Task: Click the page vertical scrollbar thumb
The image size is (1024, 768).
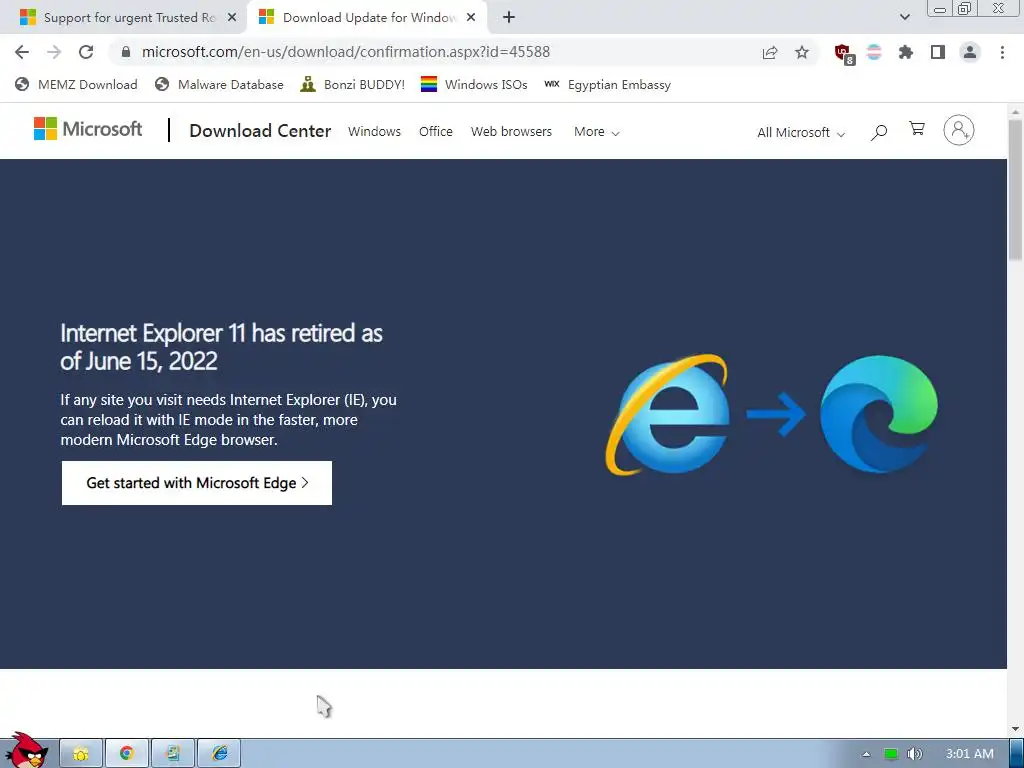Action: pyautogui.click(x=1015, y=189)
